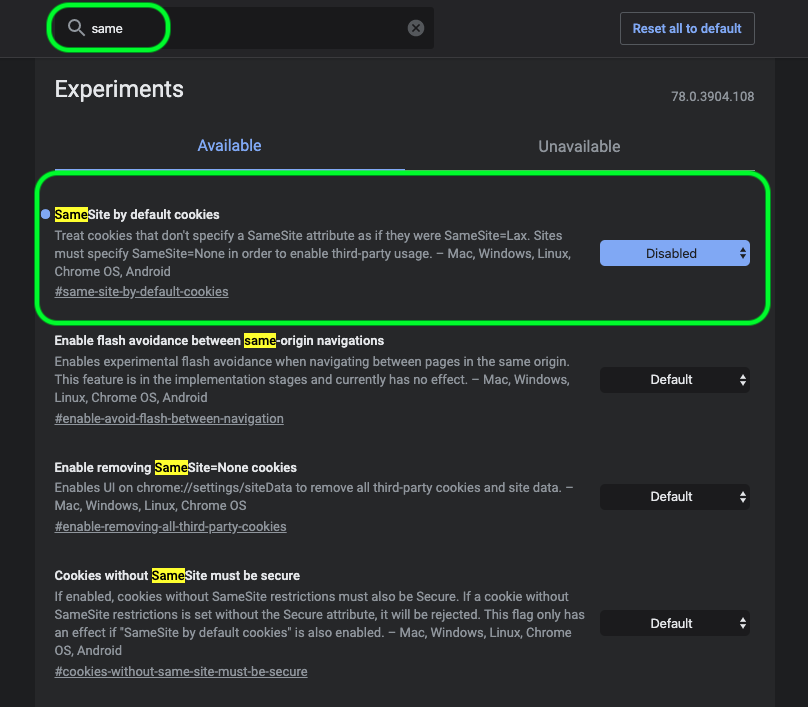
Task: Follow the #same-site-by-default-cookies link
Action: (x=141, y=292)
